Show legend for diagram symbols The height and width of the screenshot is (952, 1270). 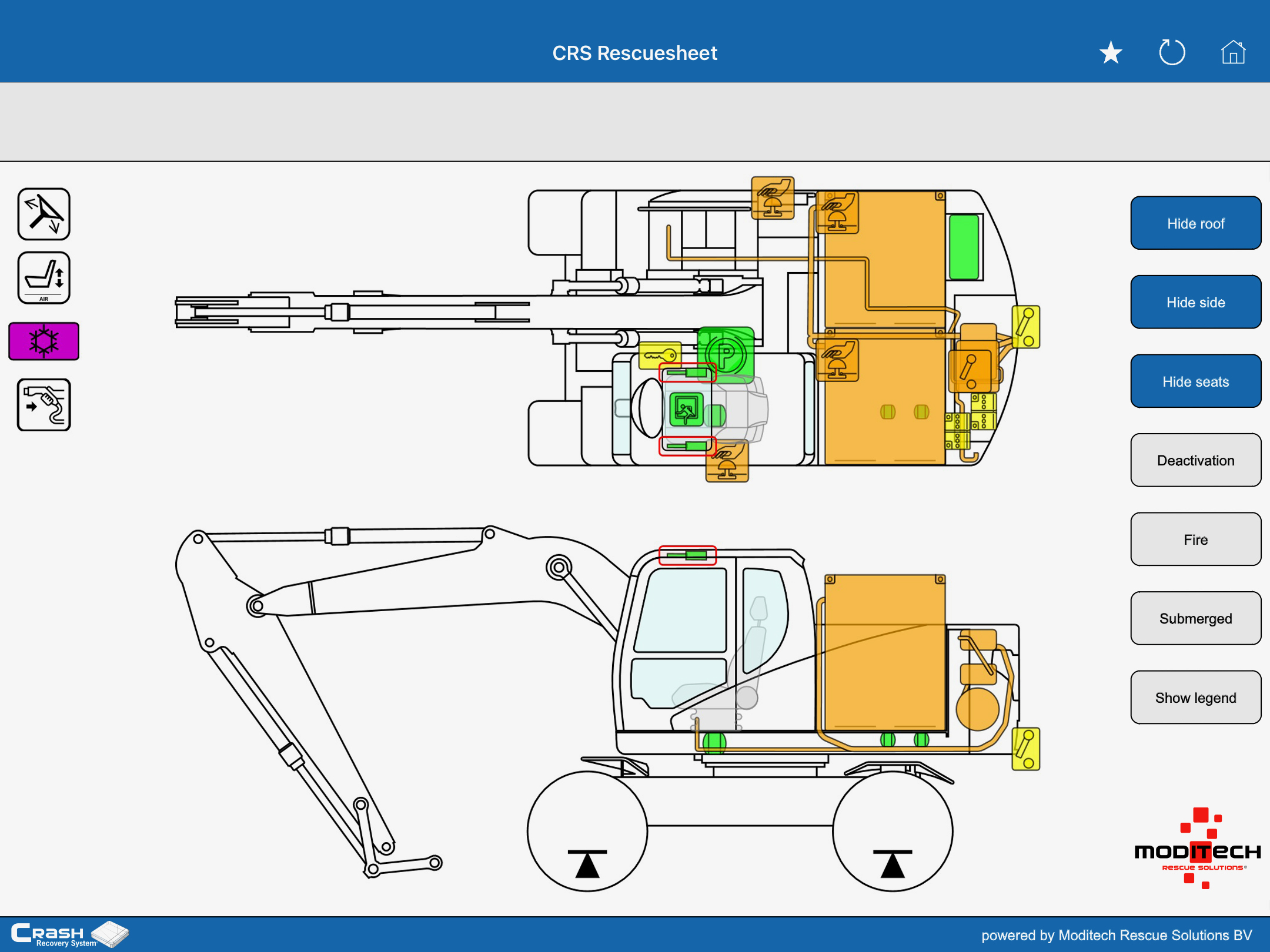(x=1195, y=698)
